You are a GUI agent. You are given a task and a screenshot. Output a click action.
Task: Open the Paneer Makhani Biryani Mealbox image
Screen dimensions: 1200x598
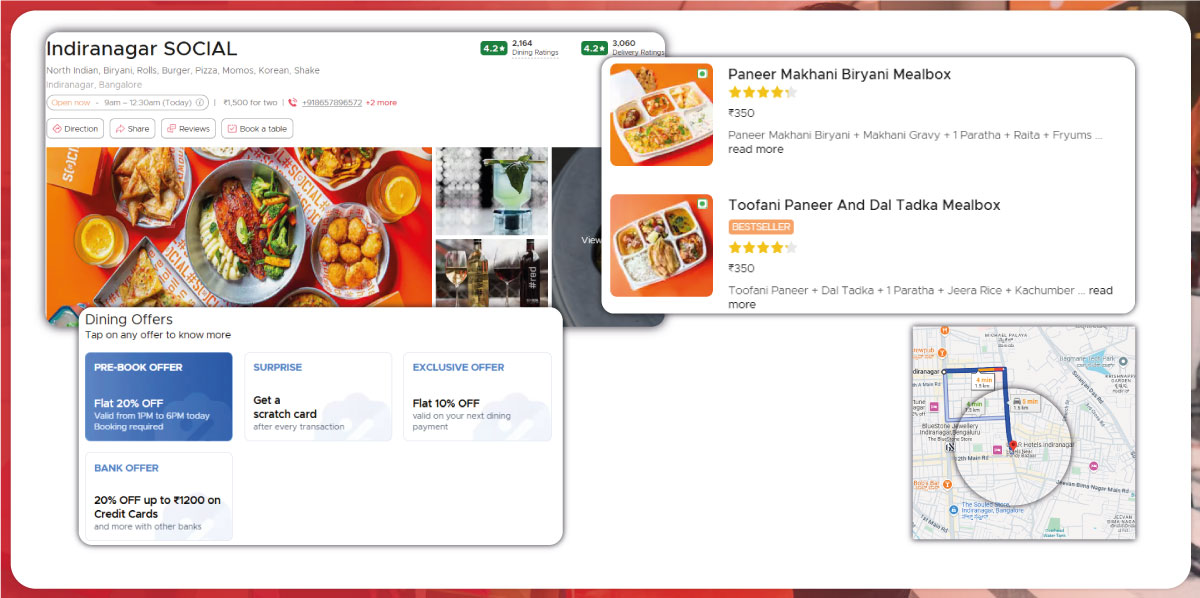pyautogui.click(x=661, y=115)
